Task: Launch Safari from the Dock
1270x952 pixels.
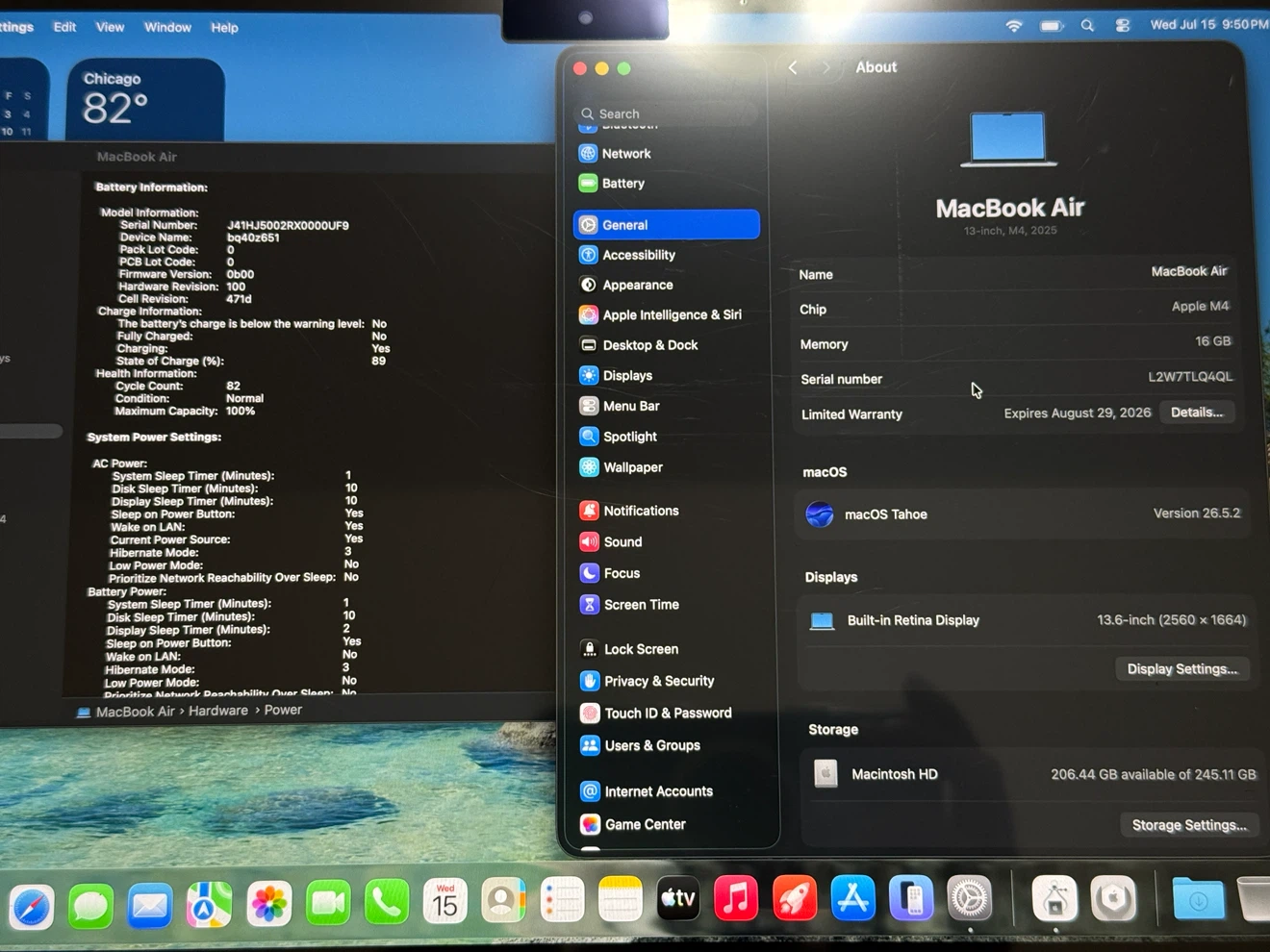Action: (32, 907)
